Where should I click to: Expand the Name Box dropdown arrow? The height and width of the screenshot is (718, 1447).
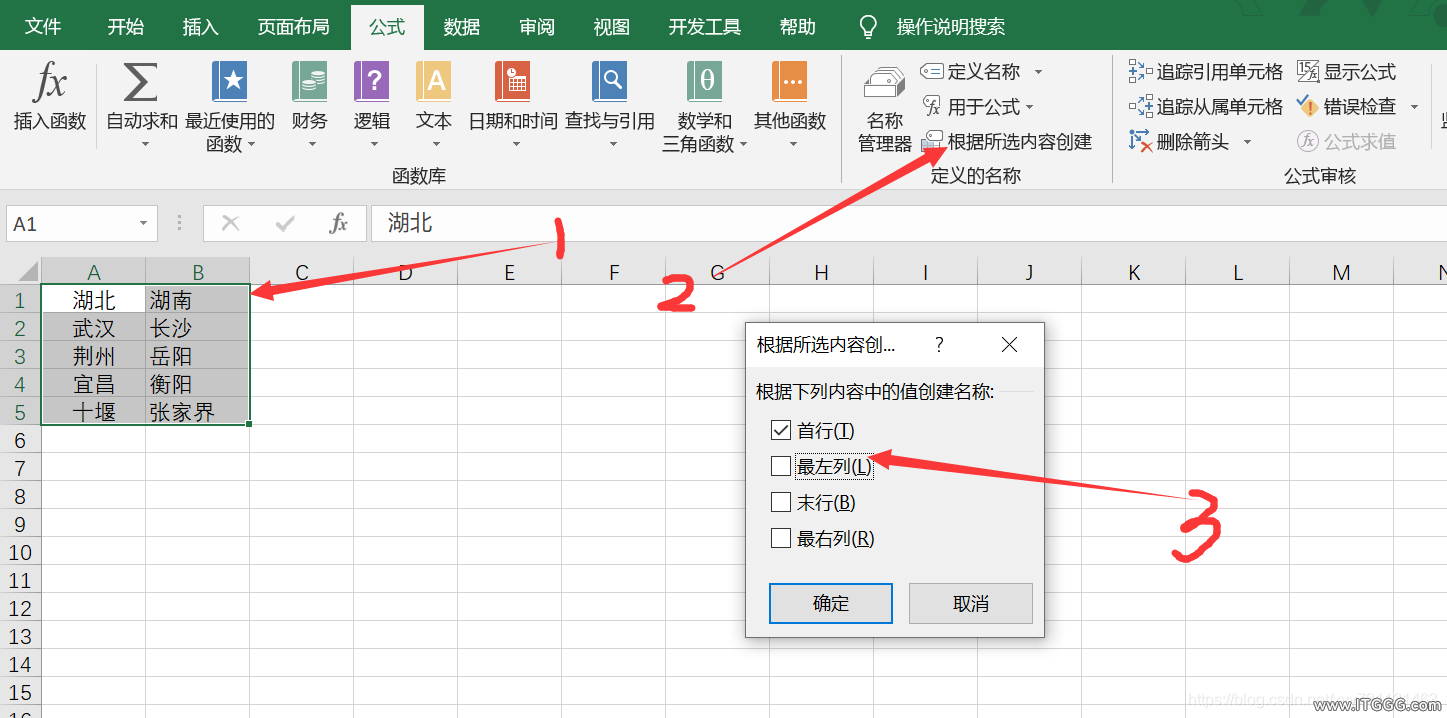pos(144,224)
